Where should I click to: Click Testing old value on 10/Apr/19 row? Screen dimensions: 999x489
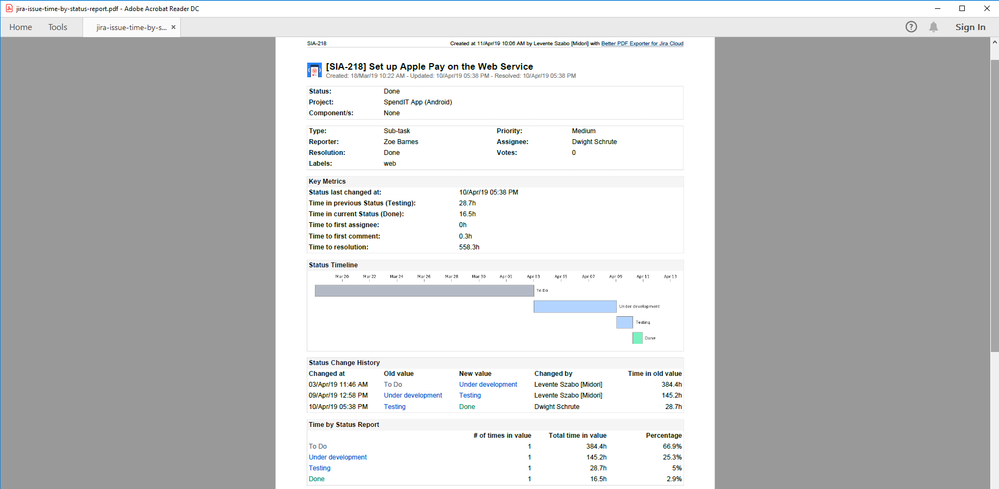(x=395, y=406)
